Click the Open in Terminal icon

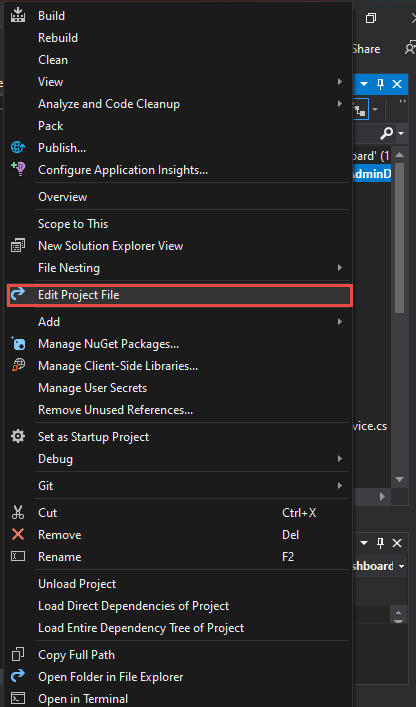pos(18,698)
